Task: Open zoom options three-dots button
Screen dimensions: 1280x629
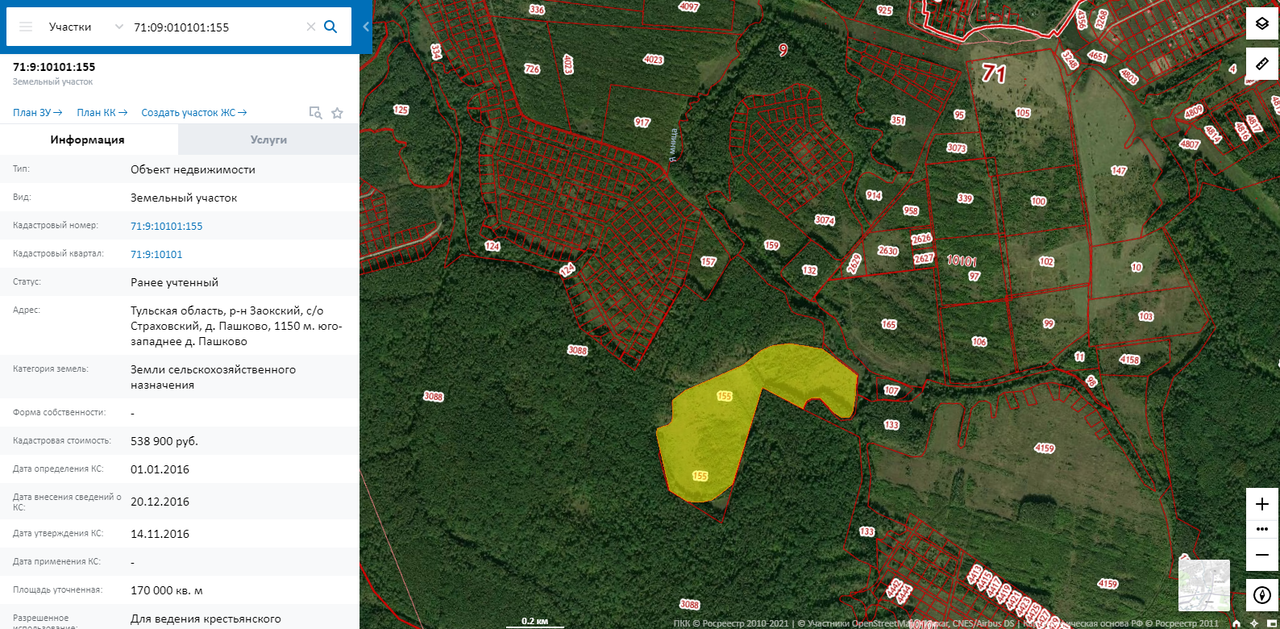Action: pos(1262,529)
